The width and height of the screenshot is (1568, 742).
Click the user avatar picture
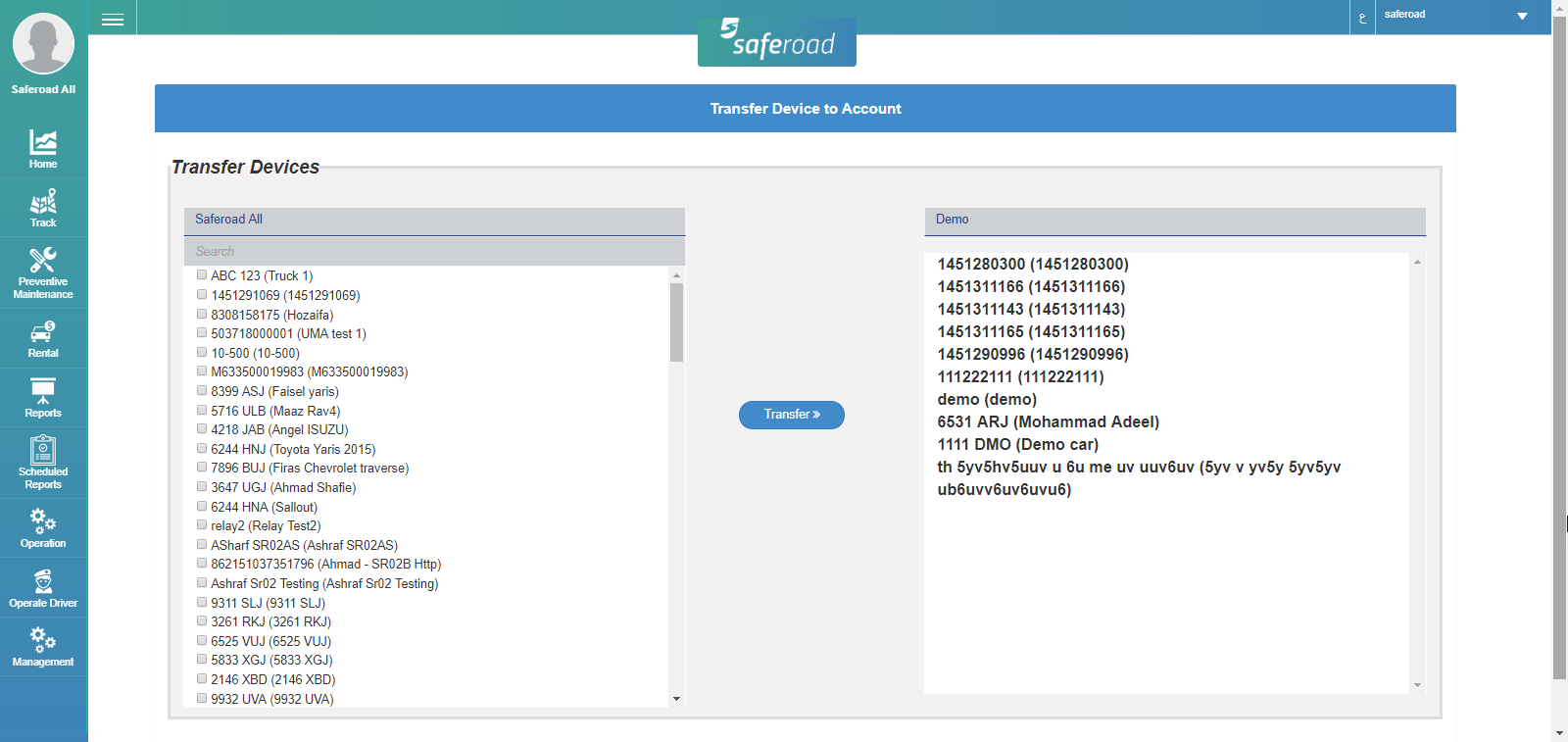[x=43, y=43]
